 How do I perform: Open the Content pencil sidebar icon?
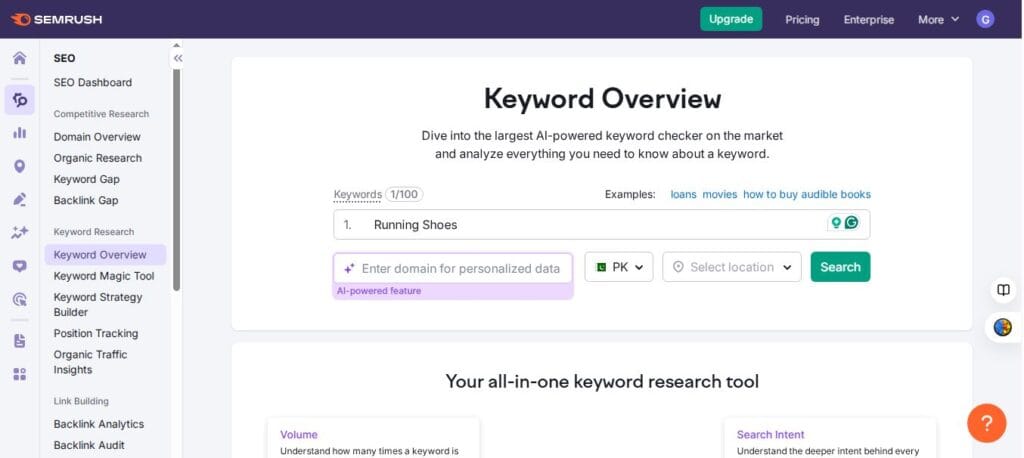click(x=20, y=199)
